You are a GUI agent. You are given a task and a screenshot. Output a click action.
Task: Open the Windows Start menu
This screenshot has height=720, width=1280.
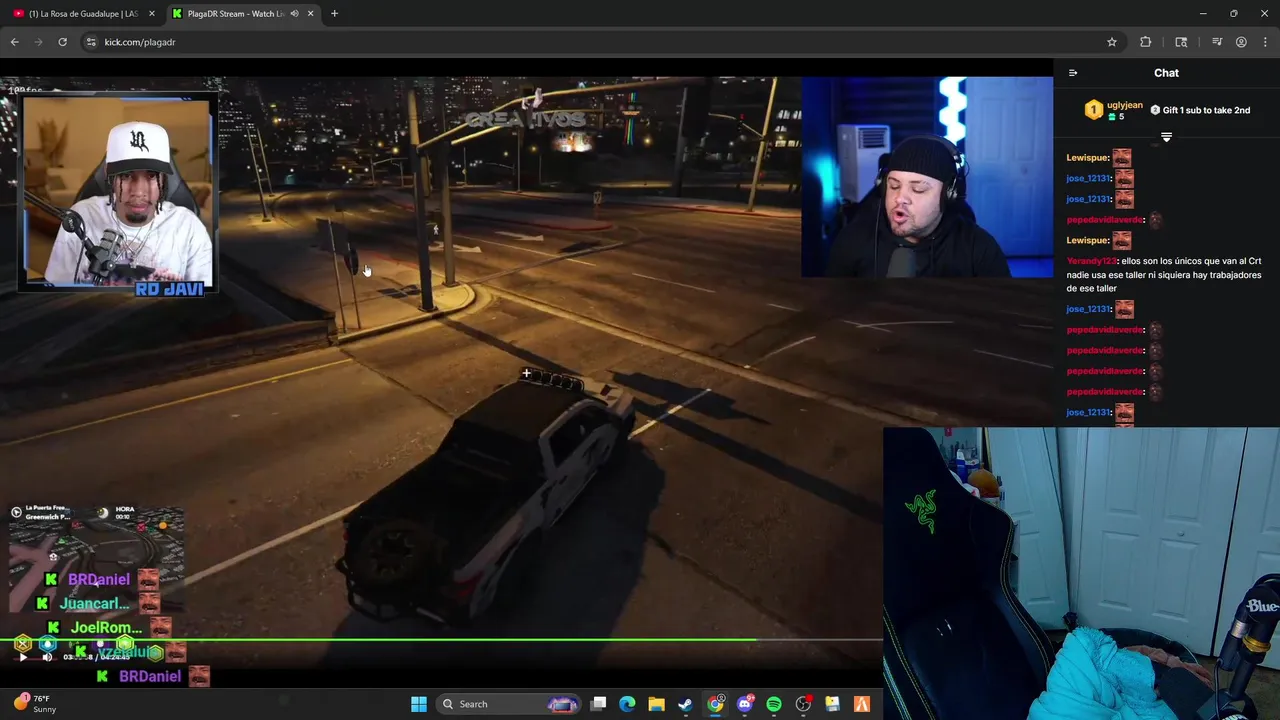(x=419, y=704)
